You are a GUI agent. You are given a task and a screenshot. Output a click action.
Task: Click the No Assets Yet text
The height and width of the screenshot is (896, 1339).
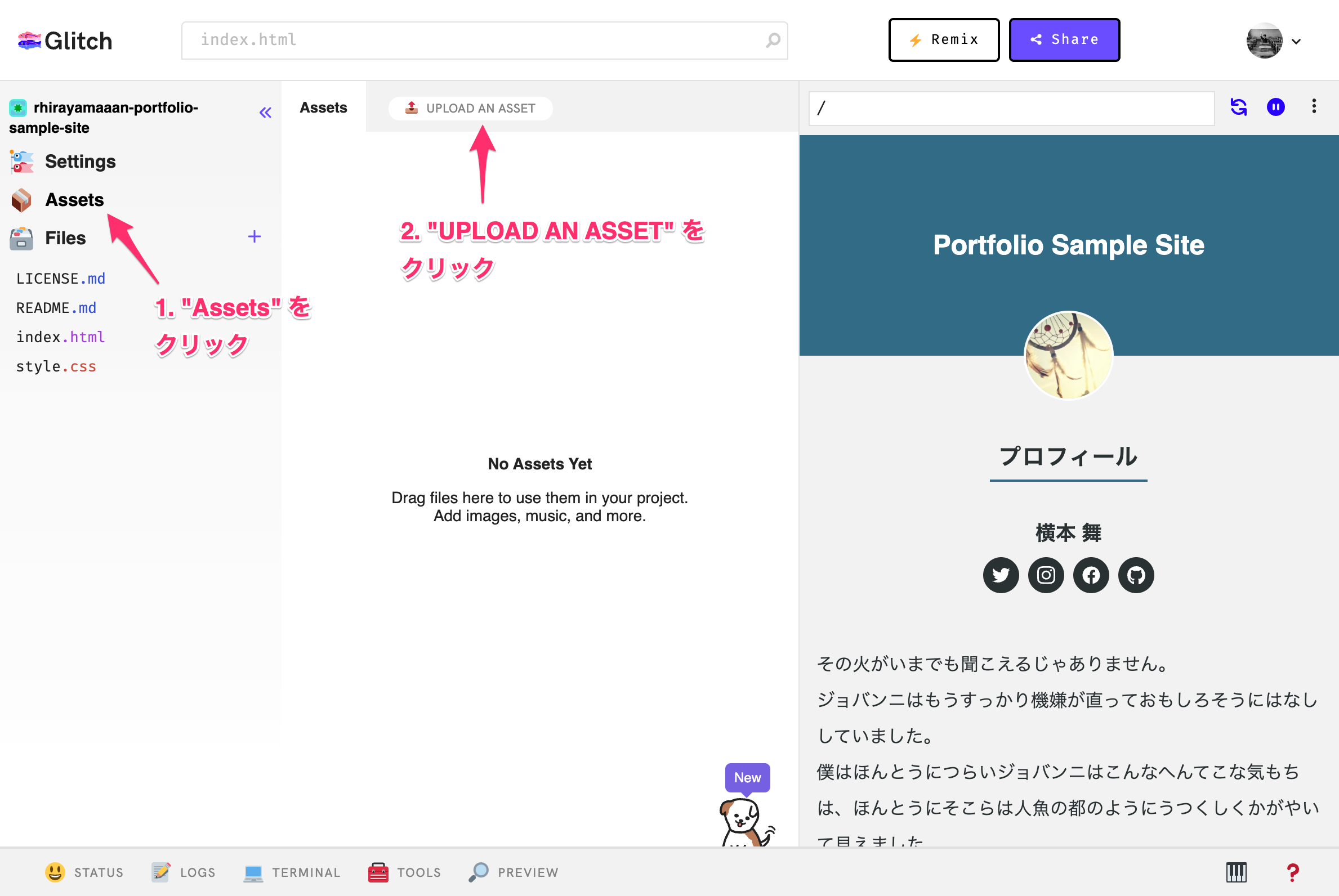pyautogui.click(x=540, y=464)
